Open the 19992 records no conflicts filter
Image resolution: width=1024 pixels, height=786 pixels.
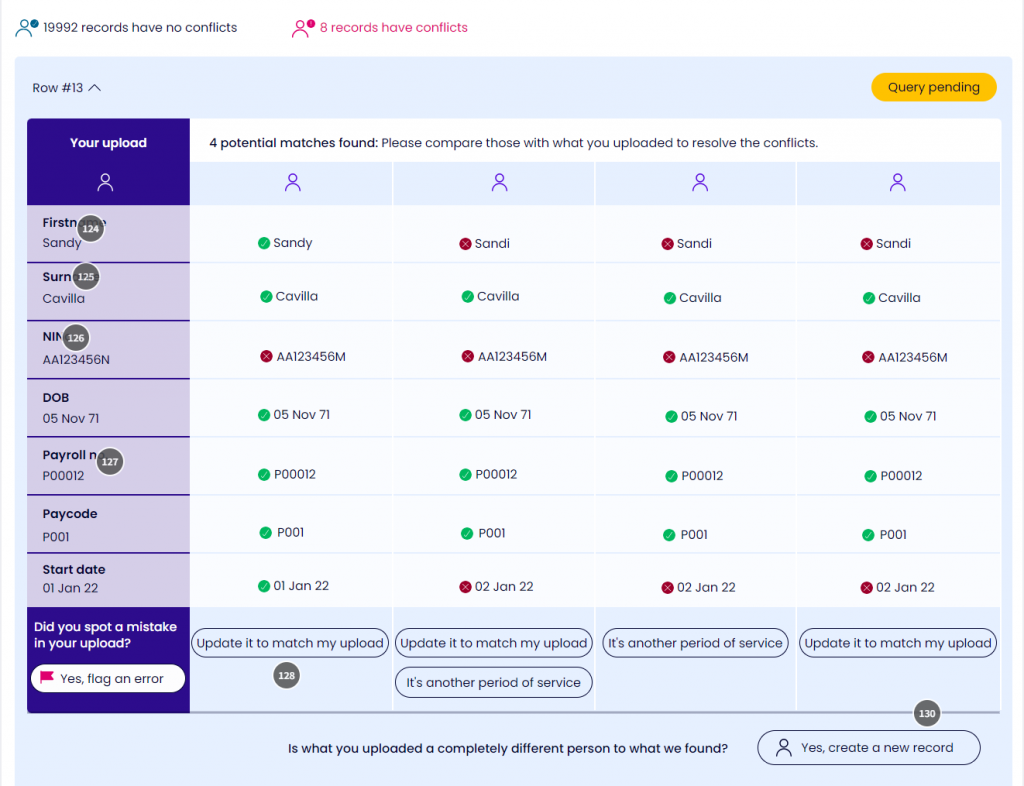[x=140, y=27]
